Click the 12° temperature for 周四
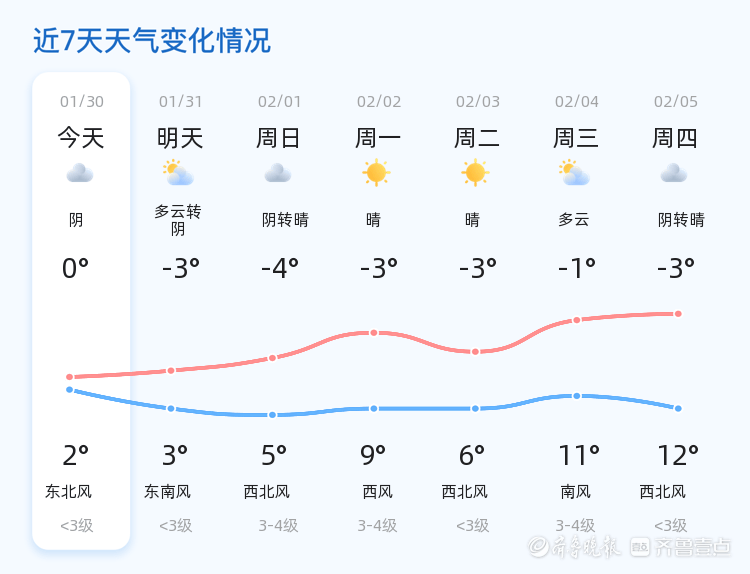The width and height of the screenshot is (750, 574). [678, 456]
